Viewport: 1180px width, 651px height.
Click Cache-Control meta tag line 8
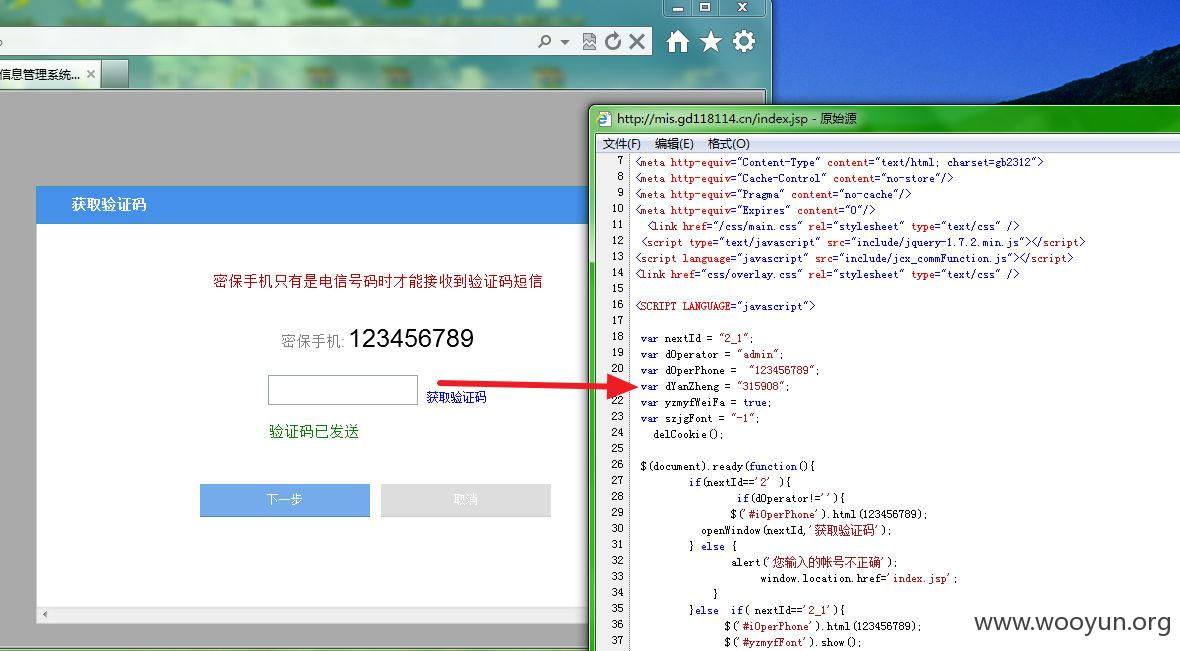(x=795, y=178)
